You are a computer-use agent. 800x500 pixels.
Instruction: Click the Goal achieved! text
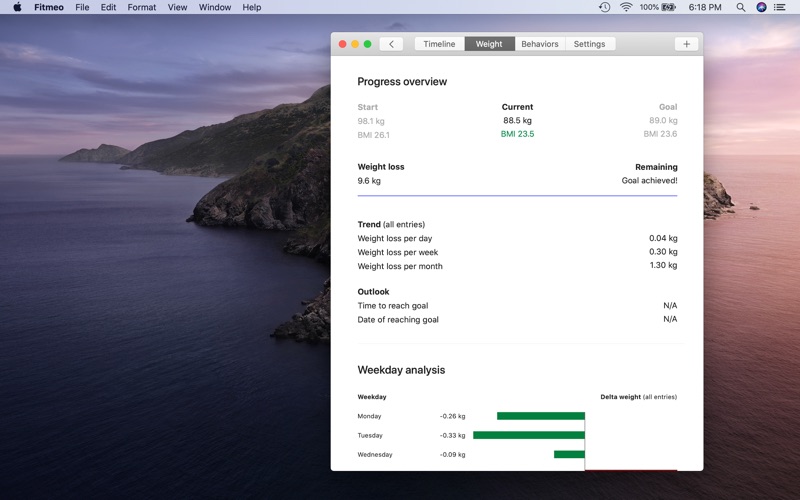click(649, 180)
